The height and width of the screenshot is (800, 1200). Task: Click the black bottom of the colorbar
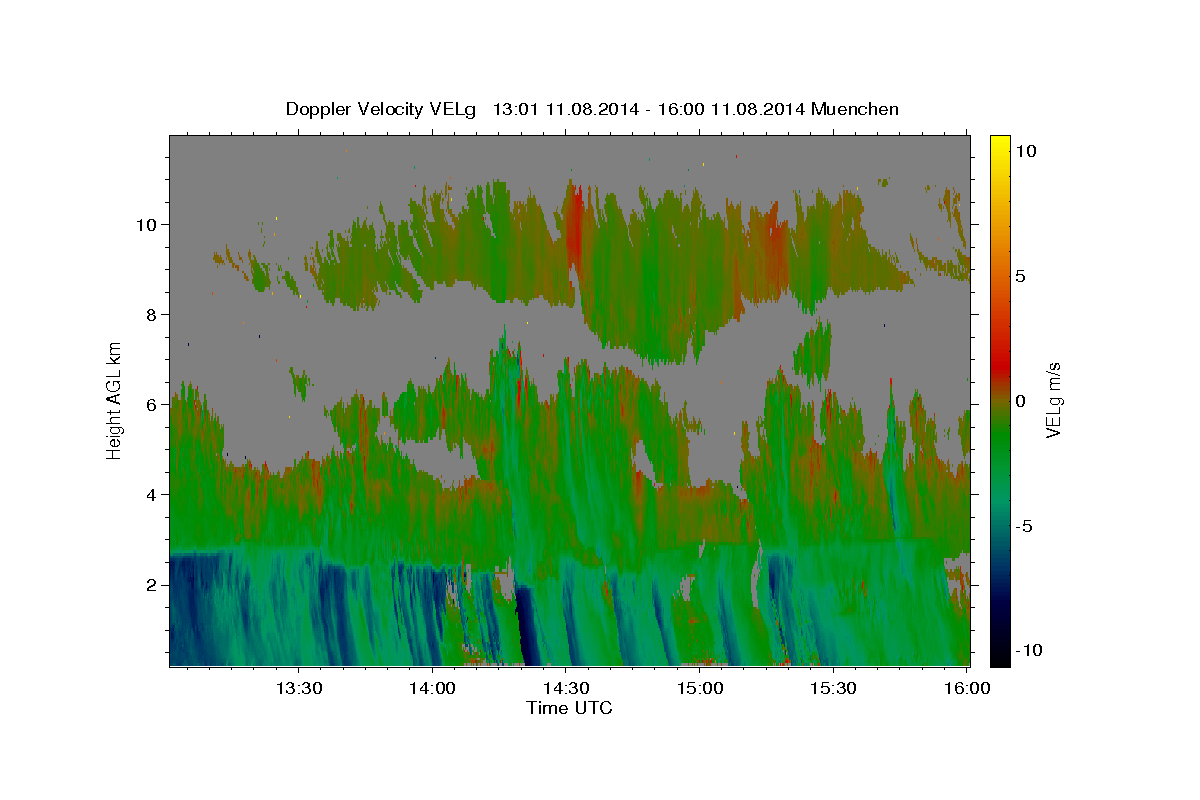click(999, 655)
